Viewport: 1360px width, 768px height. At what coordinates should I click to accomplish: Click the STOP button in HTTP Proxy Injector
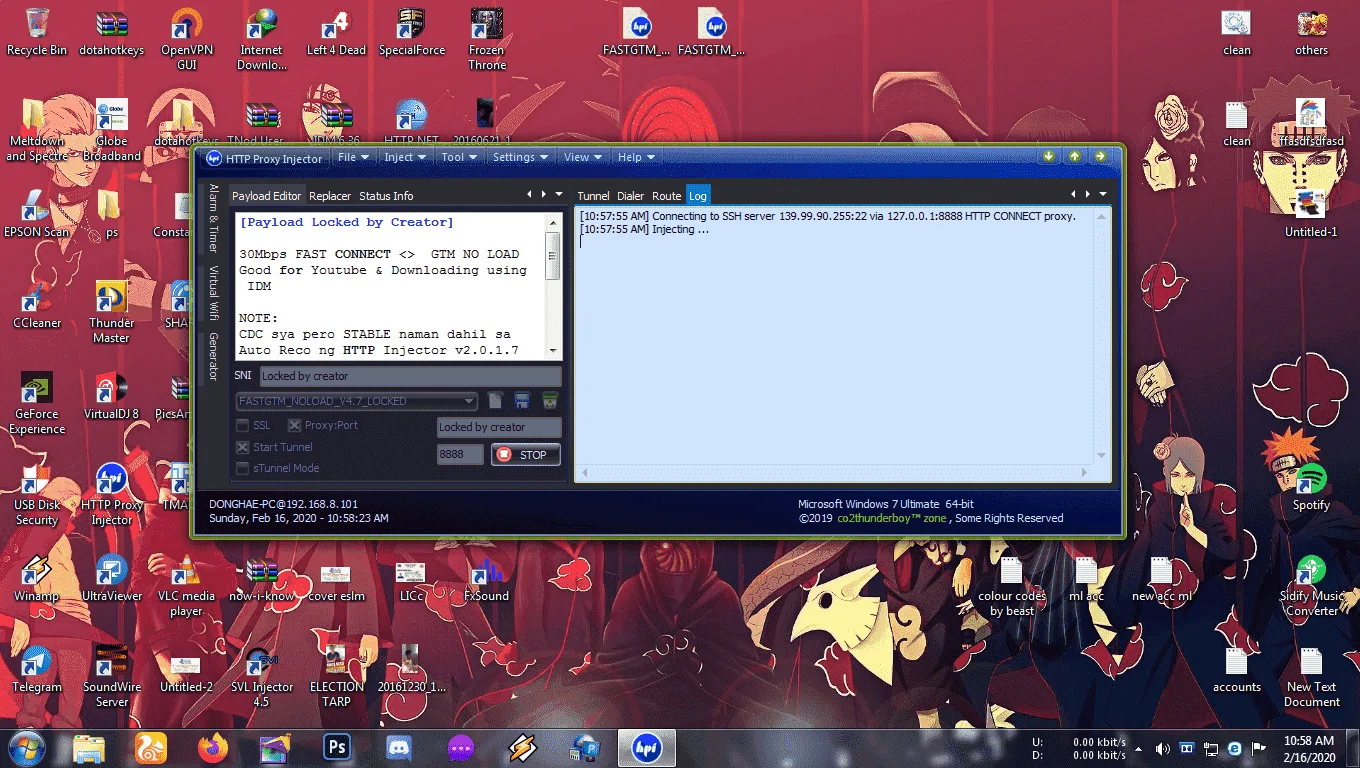pyautogui.click(x=526, y=455)
